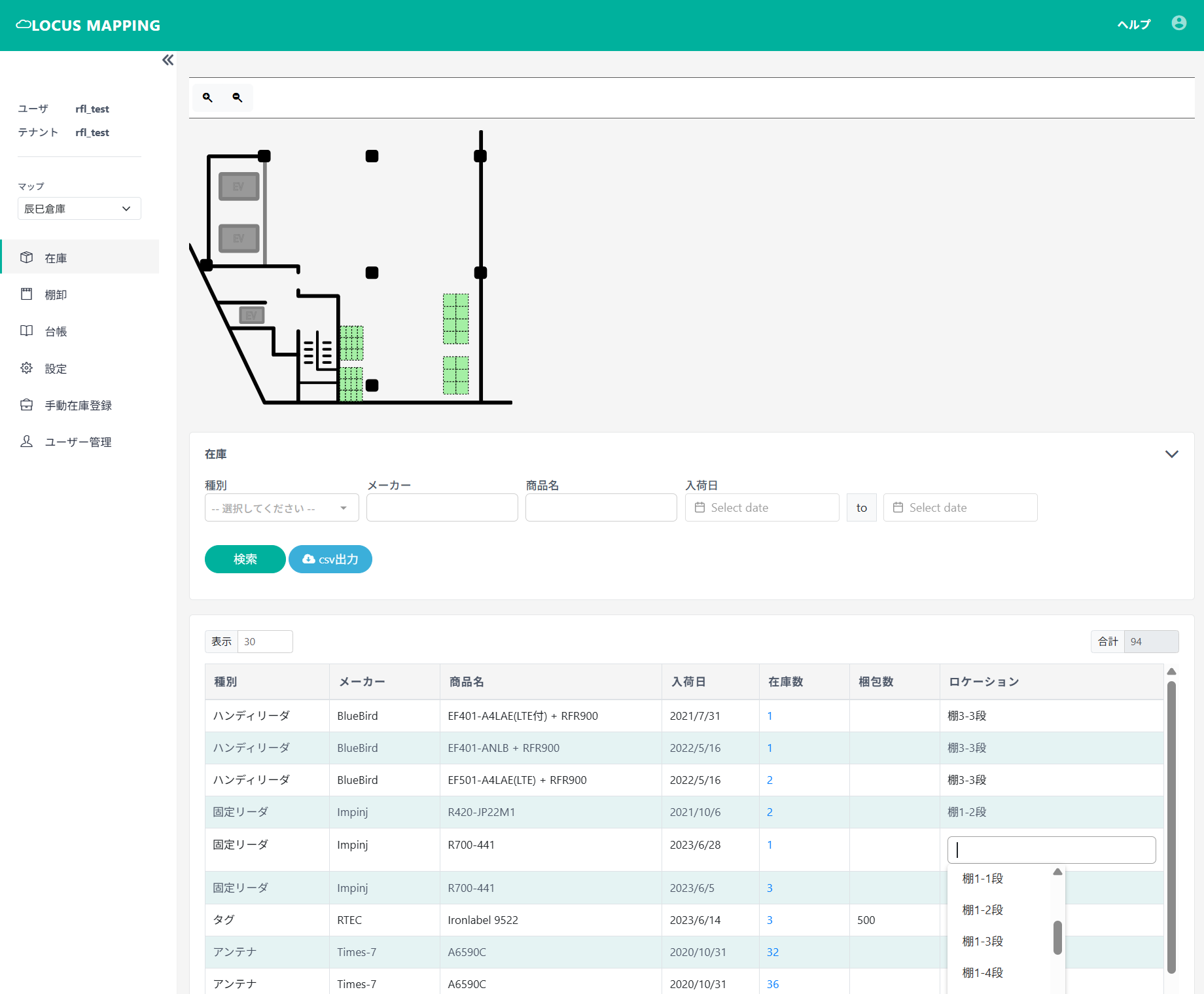The width and height of the screenshot is (1204, 994).
Task: Click stock count 2 link for R420-JP22M1
Action: click(770, 811)
